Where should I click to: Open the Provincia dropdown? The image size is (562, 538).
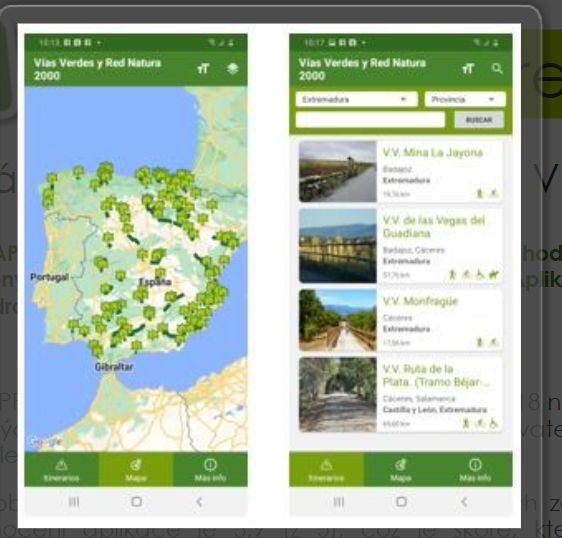click(465, 99)
